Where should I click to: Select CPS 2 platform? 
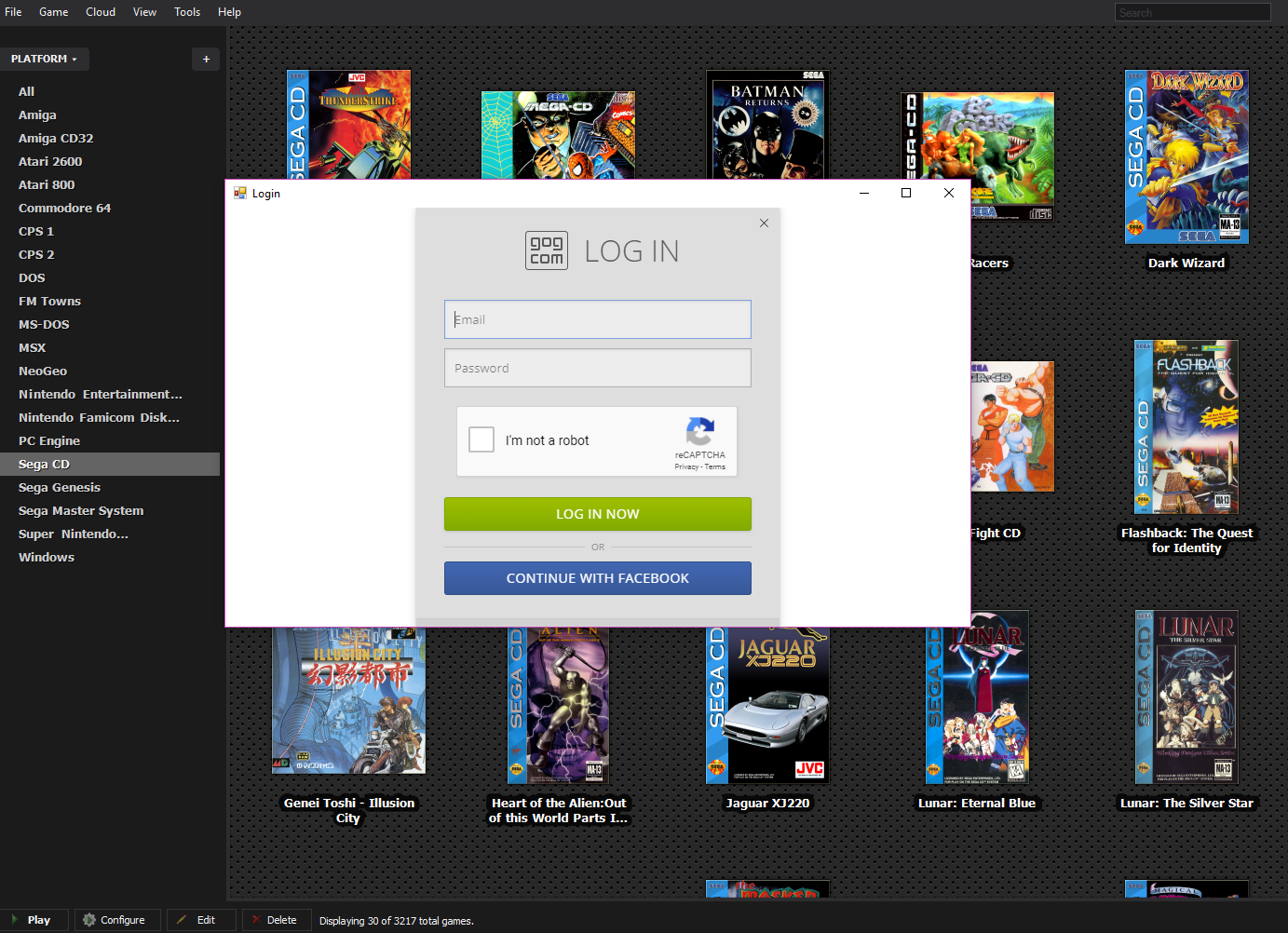pos(110,254)
